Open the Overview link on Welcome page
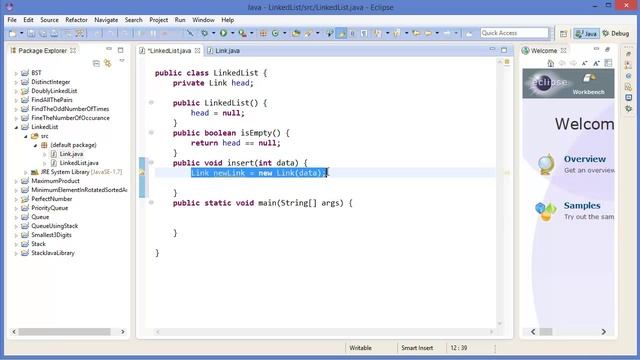Screen dimensions: 640x360 584,159
